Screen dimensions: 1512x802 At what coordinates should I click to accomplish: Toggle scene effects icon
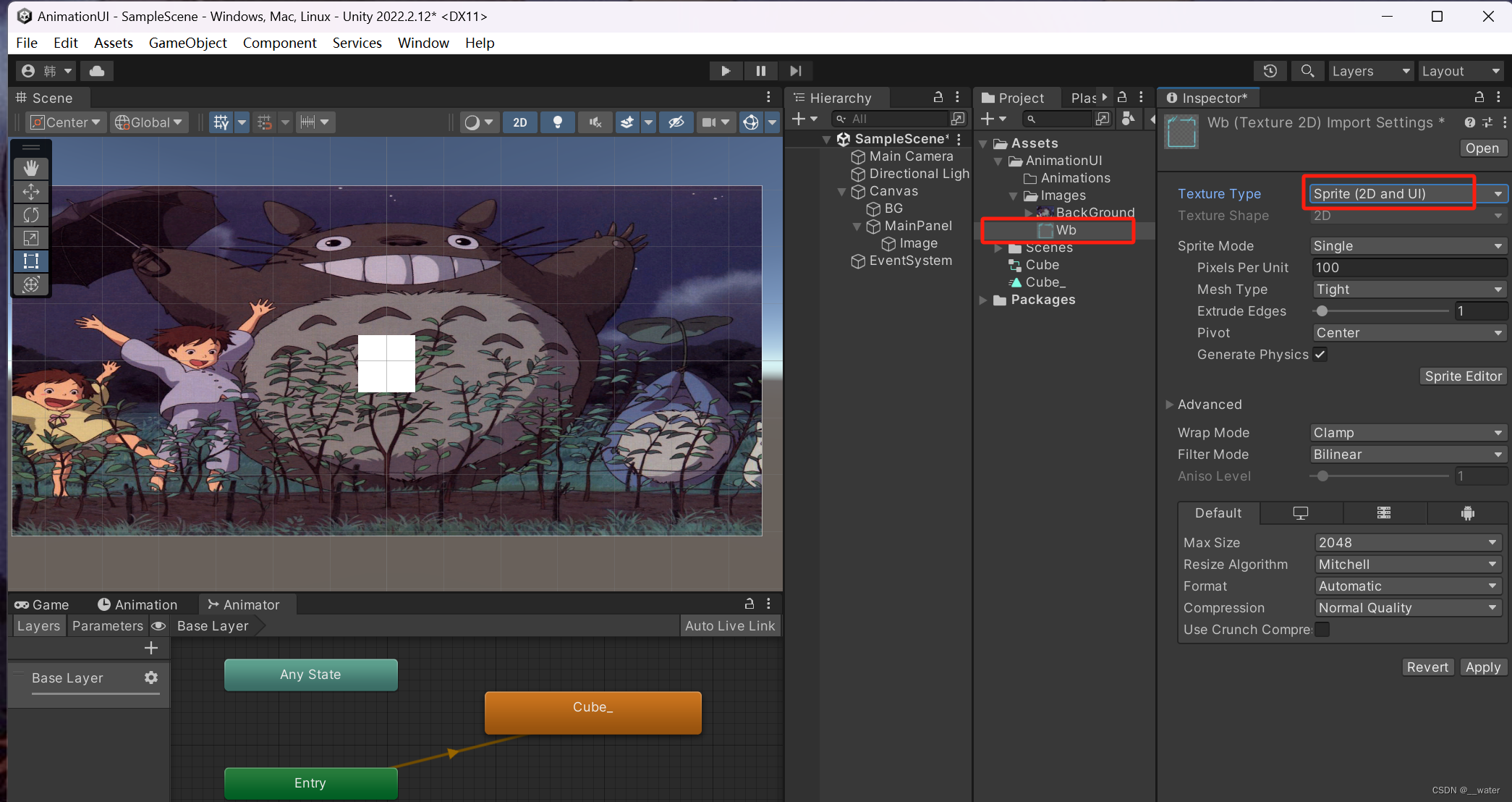[627, 122]
